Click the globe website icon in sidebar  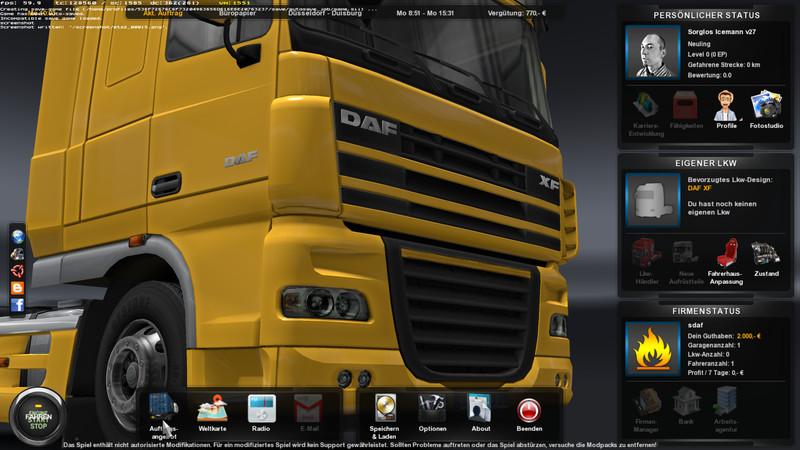point(17,235)
